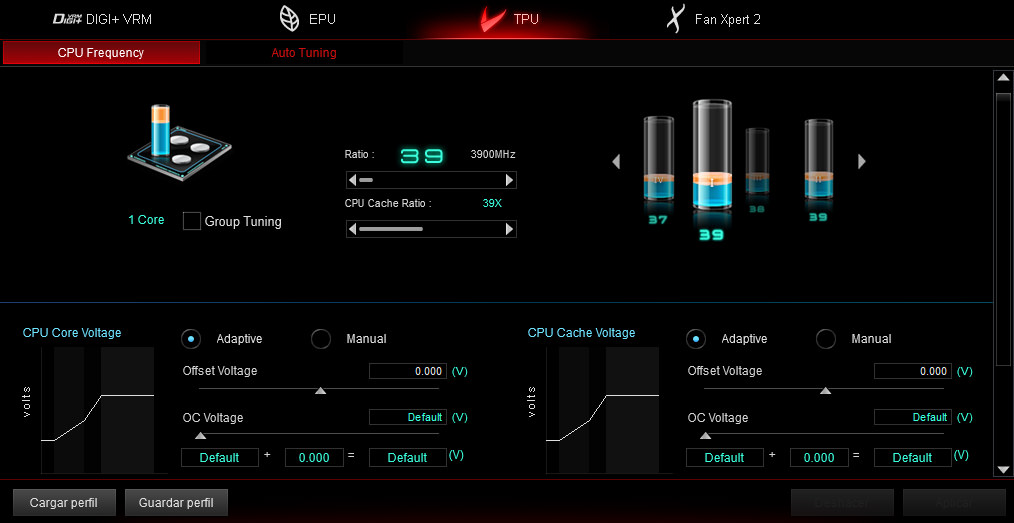Decrease Ratio with left arrow

(x=352, y=180)
